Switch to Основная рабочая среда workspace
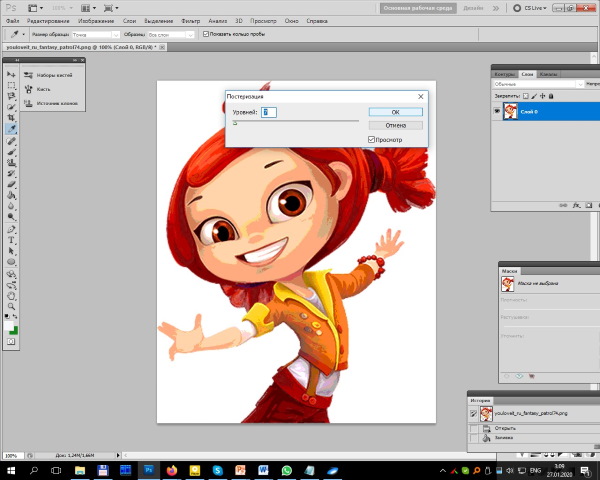This screenshot has height=480, width=600. pyautogui.click(x=418, y=8)
